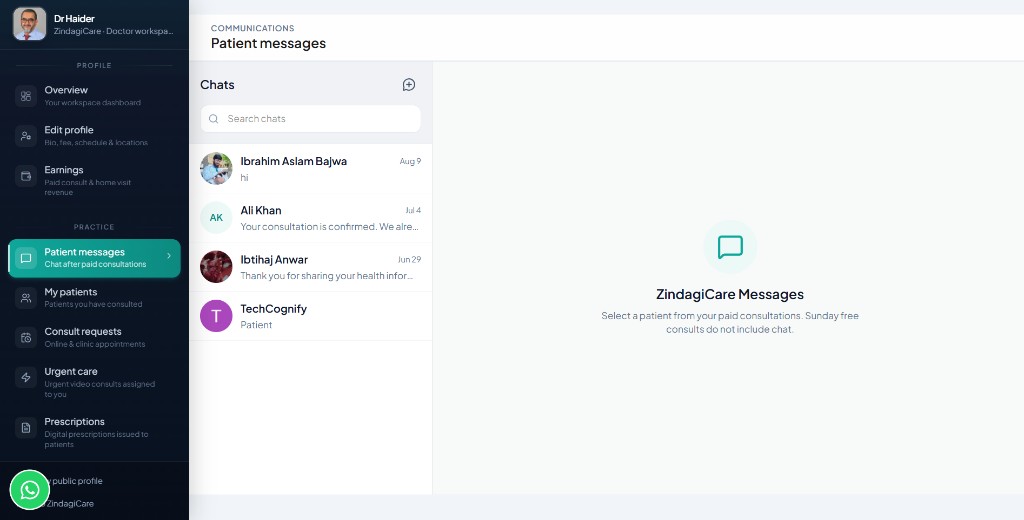The width and height of the screenshot is (1024, 520).
Task: Click the ZindagiCare Messages heading
Action: click(x=730, y=295)
